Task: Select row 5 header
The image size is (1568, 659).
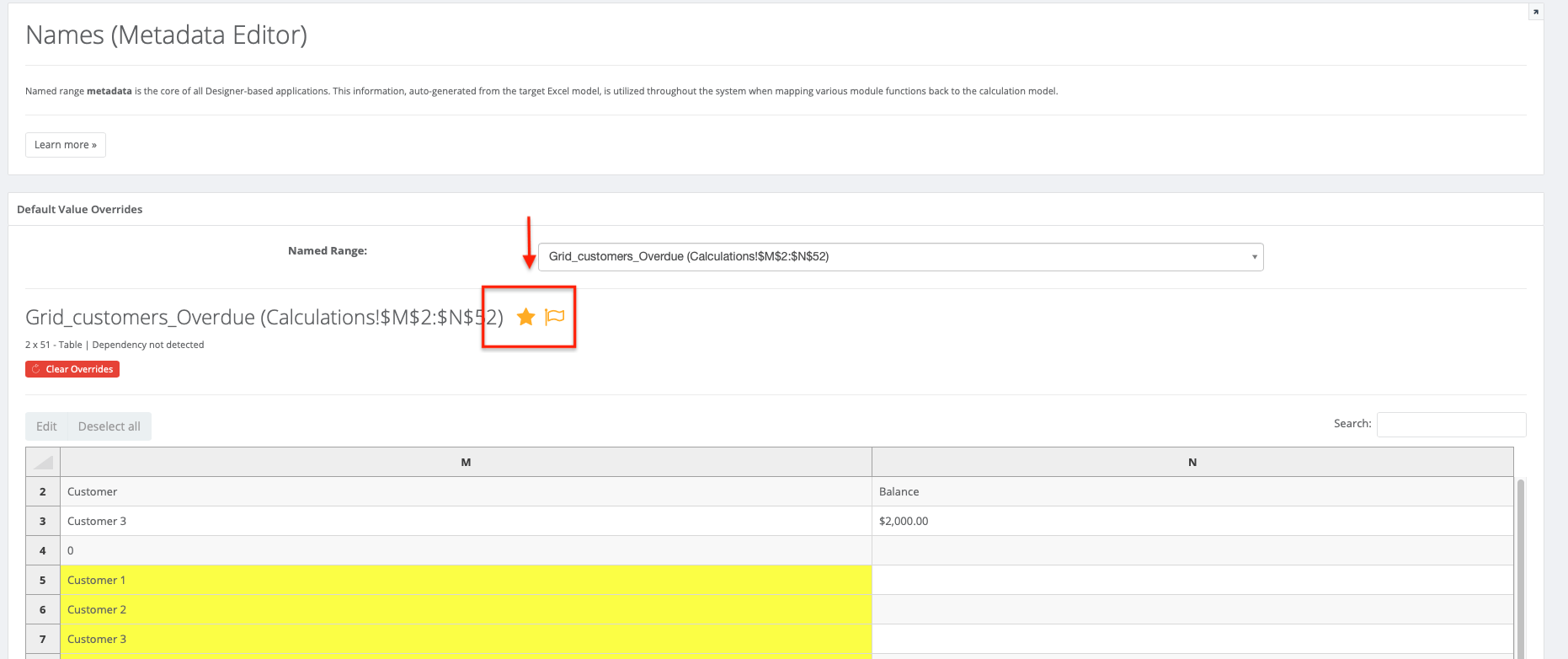Action: click(43, 580)
